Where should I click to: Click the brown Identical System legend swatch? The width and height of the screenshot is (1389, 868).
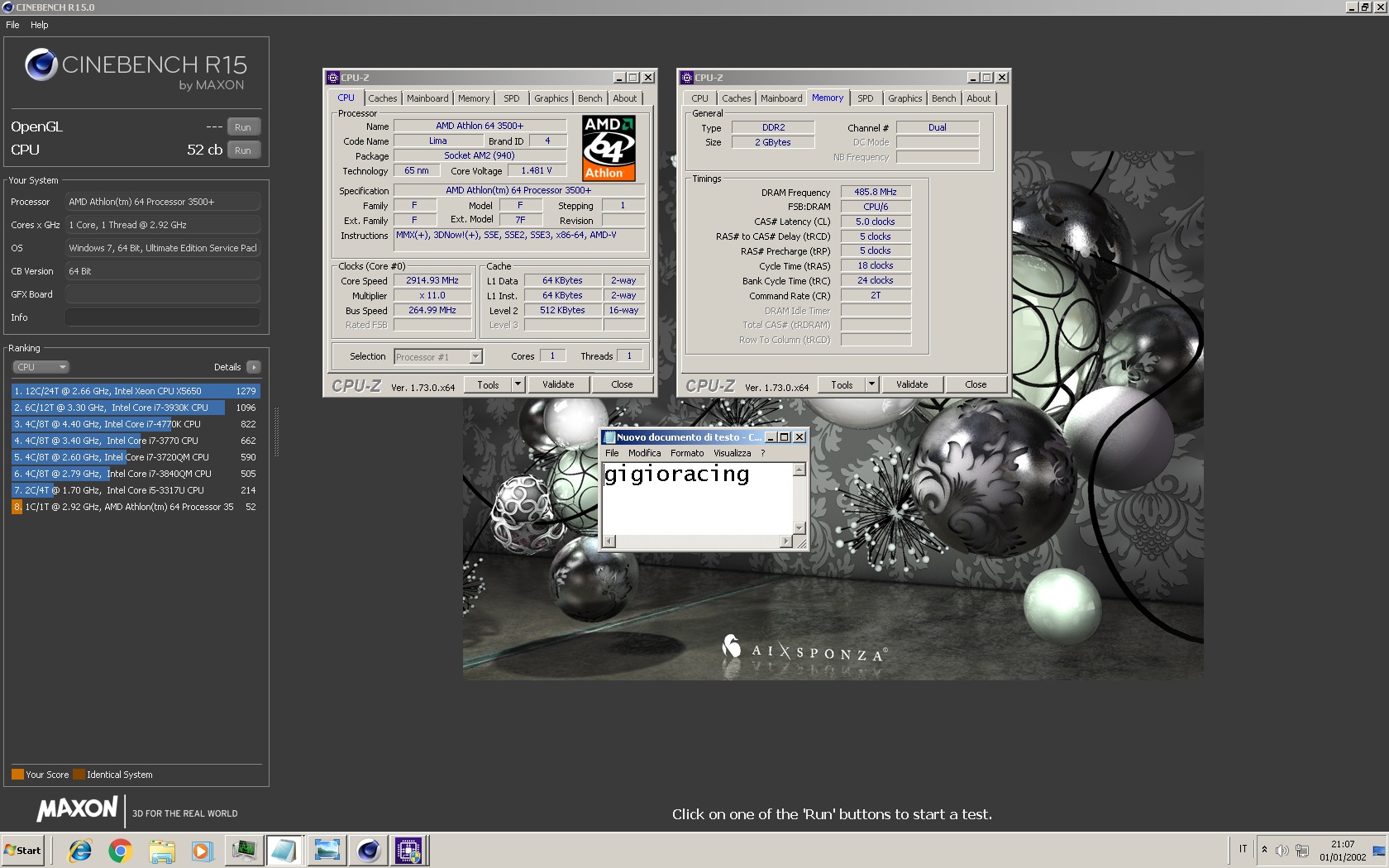coord(79,775)
